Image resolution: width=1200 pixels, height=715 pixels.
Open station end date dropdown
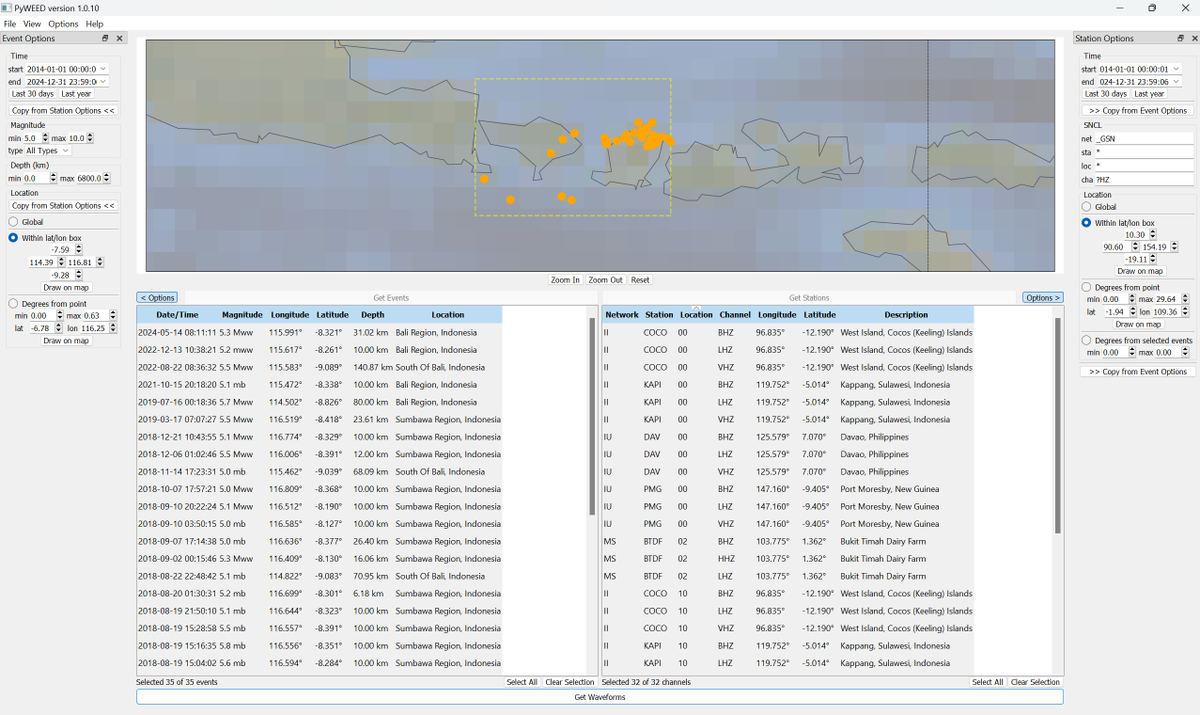[1176, 81]
